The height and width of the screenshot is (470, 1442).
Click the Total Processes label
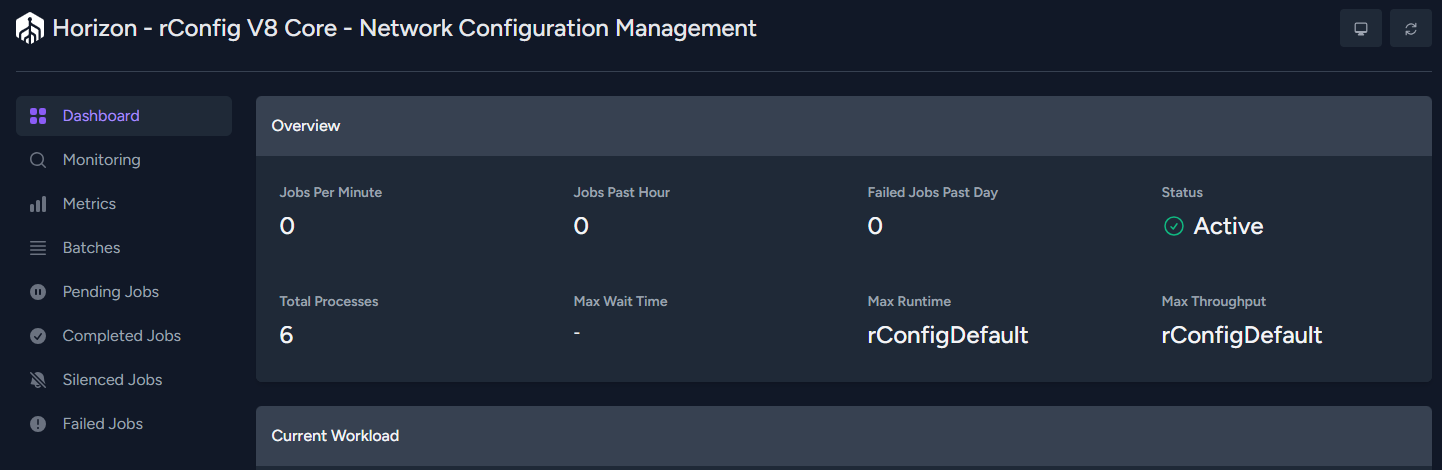coord(329,301)
